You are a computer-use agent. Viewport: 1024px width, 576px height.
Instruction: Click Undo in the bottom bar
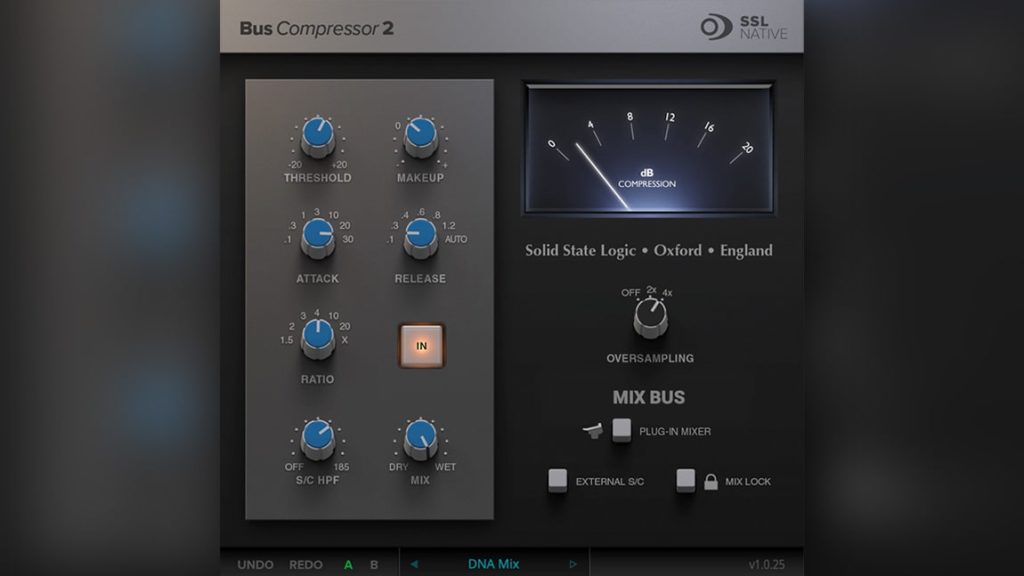tap(256, 563)
